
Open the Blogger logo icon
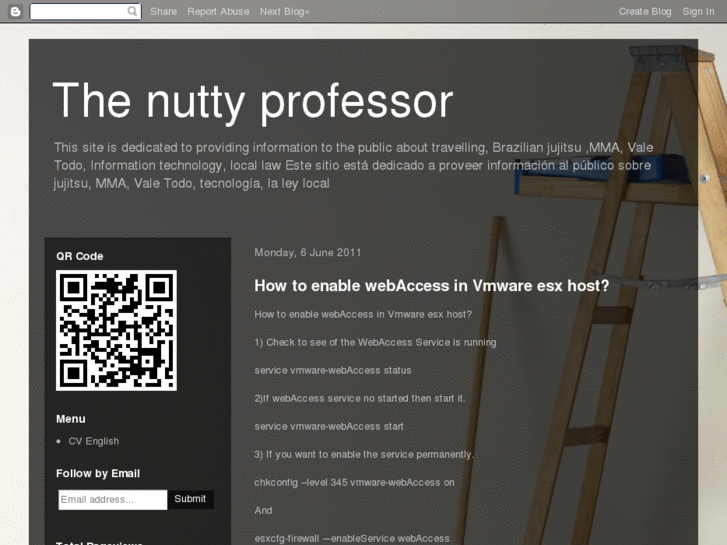tap(15, 12)
